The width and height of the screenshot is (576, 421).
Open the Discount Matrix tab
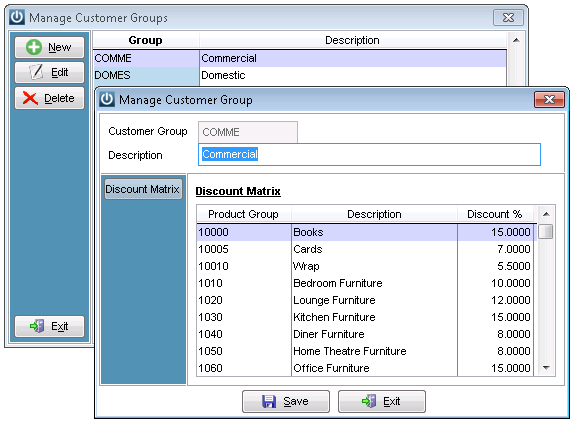143,189
